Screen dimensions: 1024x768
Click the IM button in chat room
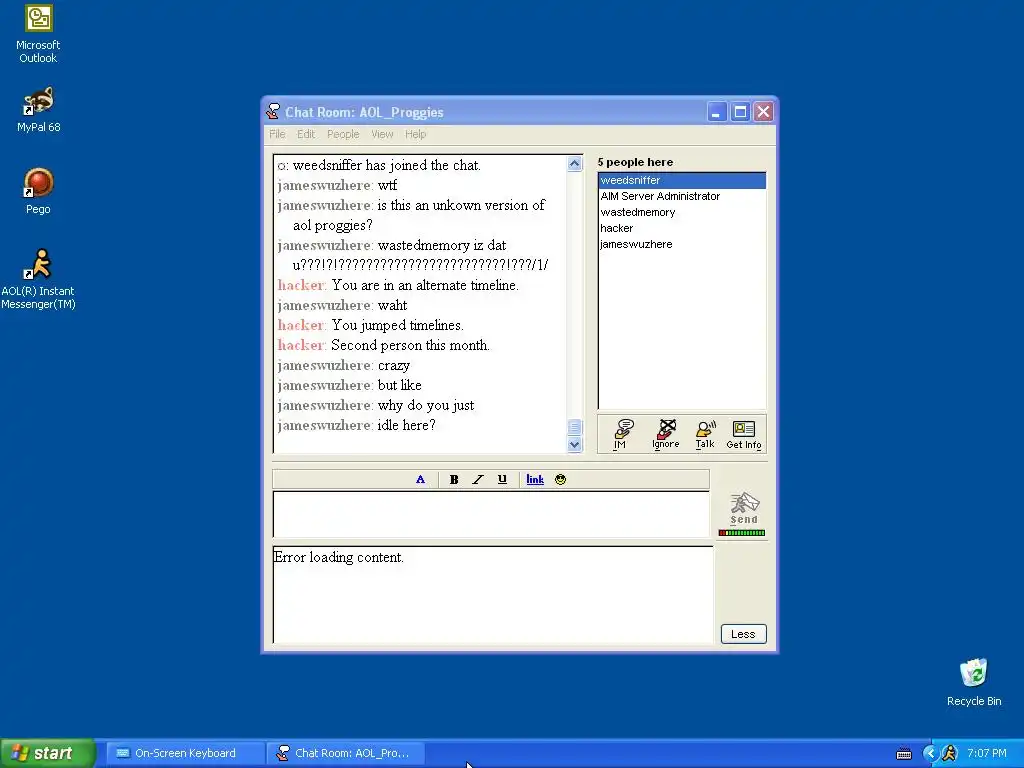click(622, 434)
